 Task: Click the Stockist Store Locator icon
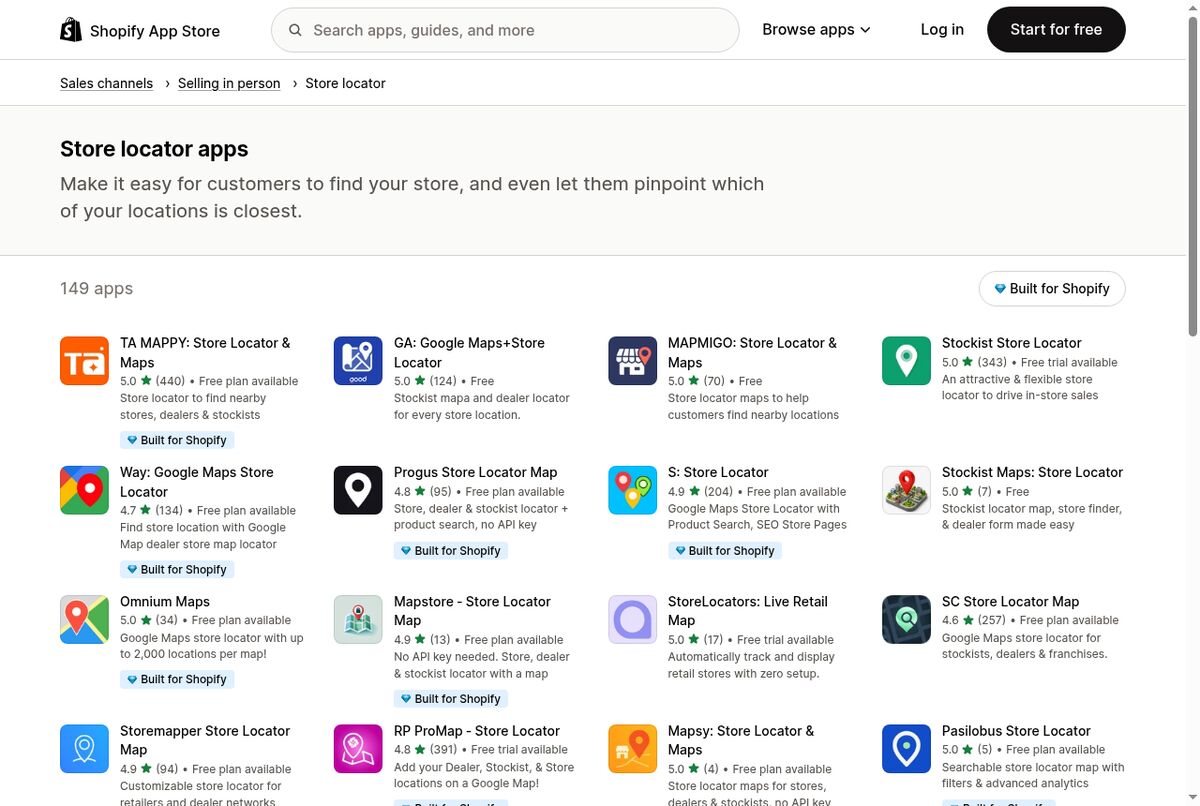(x=906, y=361)
